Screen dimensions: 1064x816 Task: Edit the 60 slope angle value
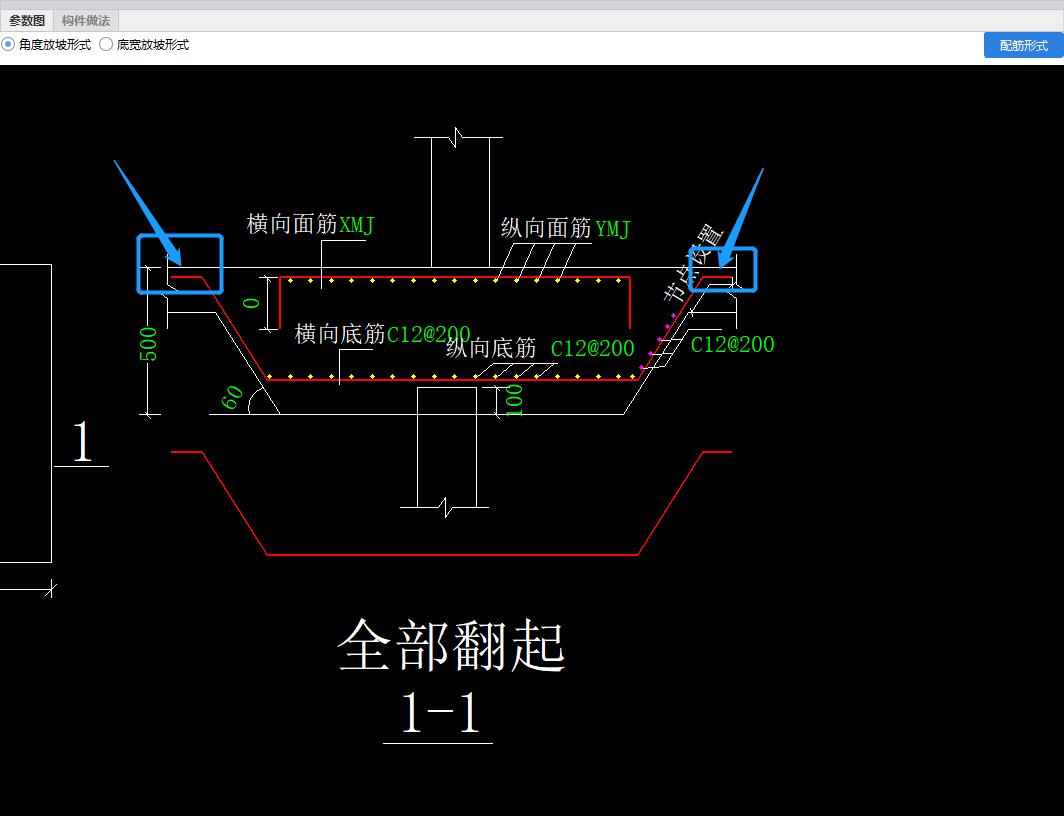[232, 397]
